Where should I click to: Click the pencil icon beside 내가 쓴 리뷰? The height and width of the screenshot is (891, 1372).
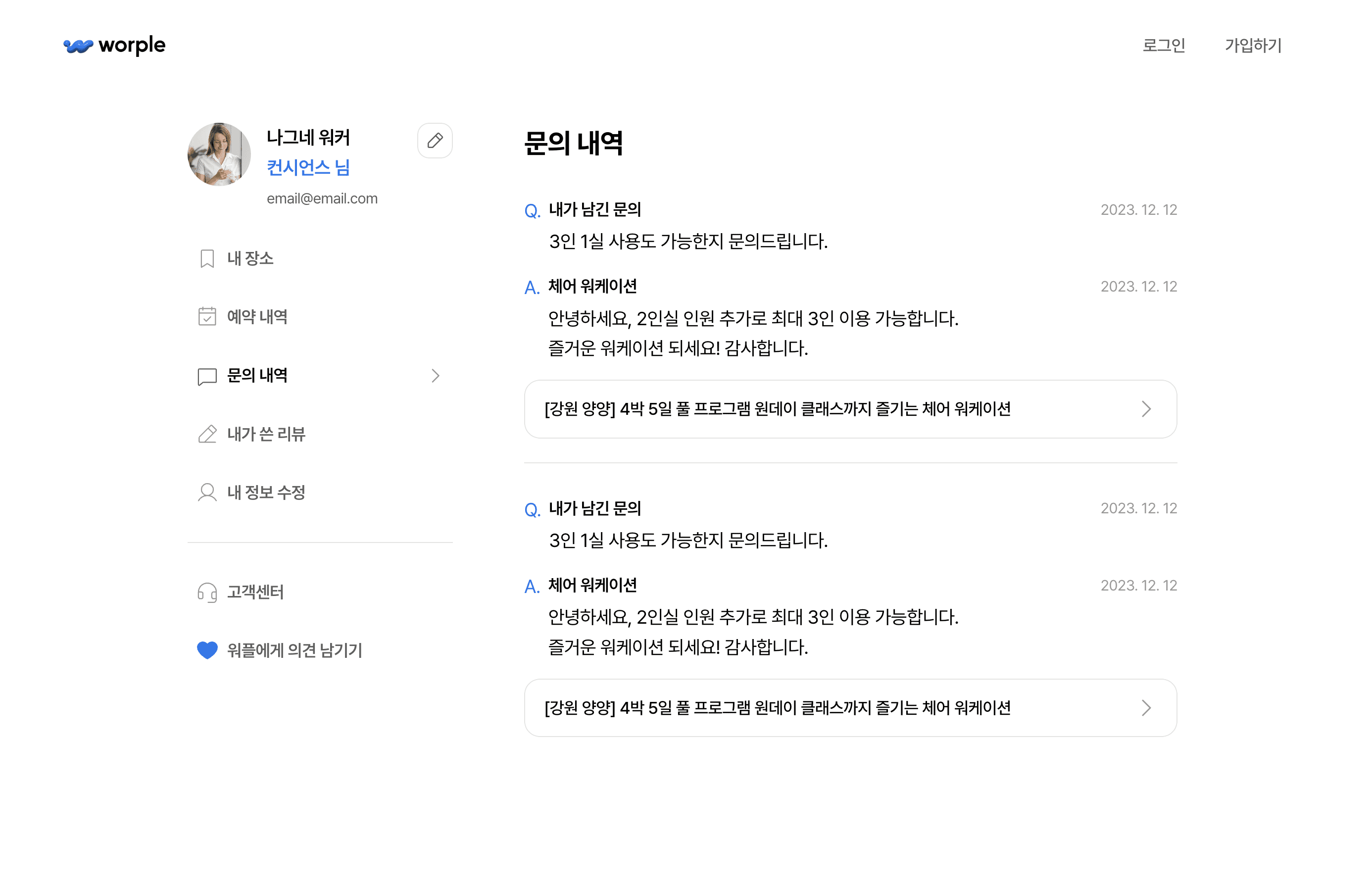pos(207,434)
